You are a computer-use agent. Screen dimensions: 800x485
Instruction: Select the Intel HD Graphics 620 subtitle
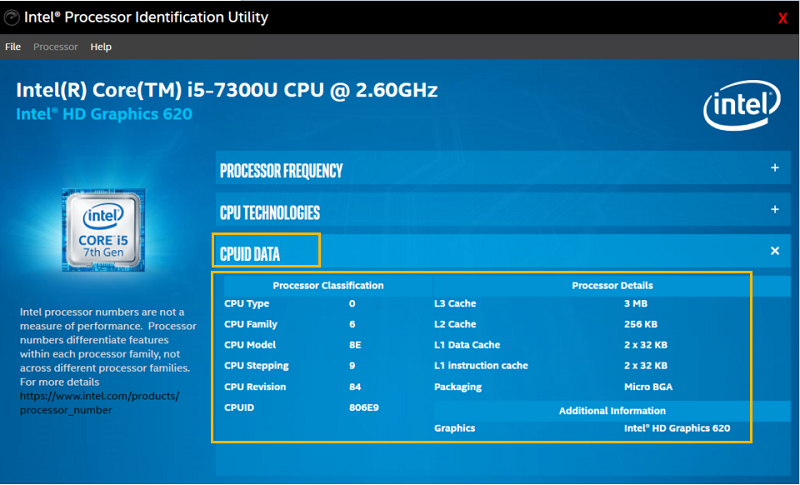[x=104, y=114]
